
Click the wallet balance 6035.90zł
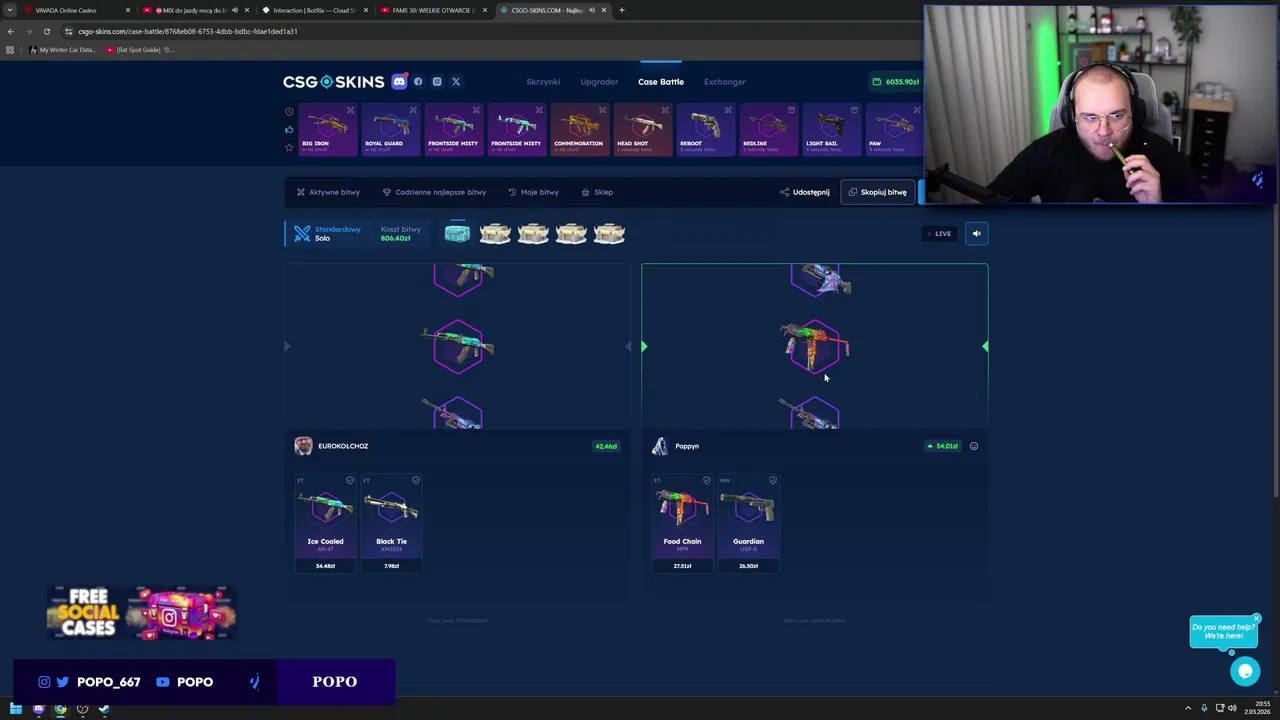click(x=895, y=82)
